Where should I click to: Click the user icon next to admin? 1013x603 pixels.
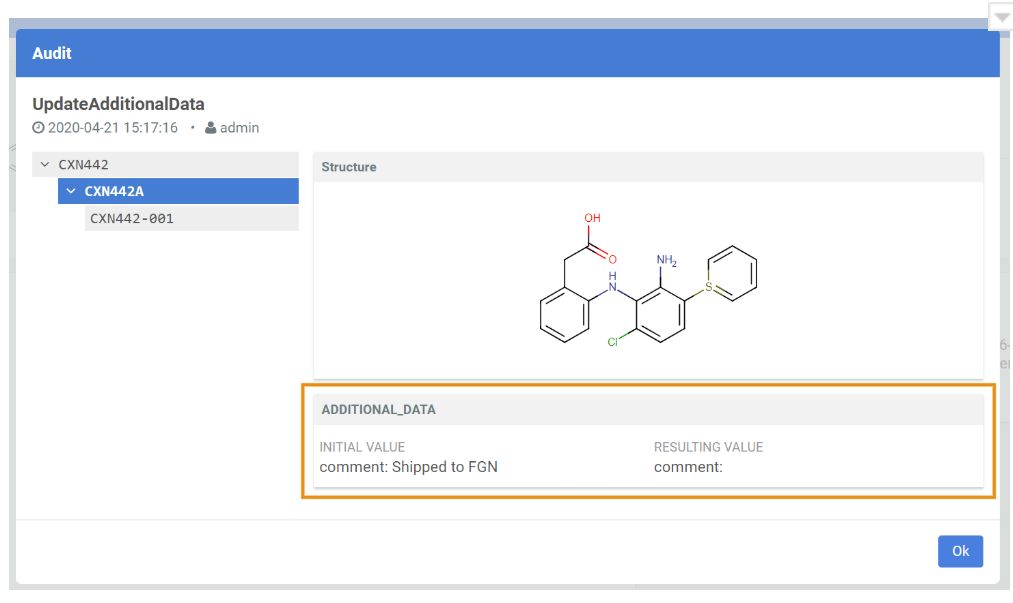(210, 128)
